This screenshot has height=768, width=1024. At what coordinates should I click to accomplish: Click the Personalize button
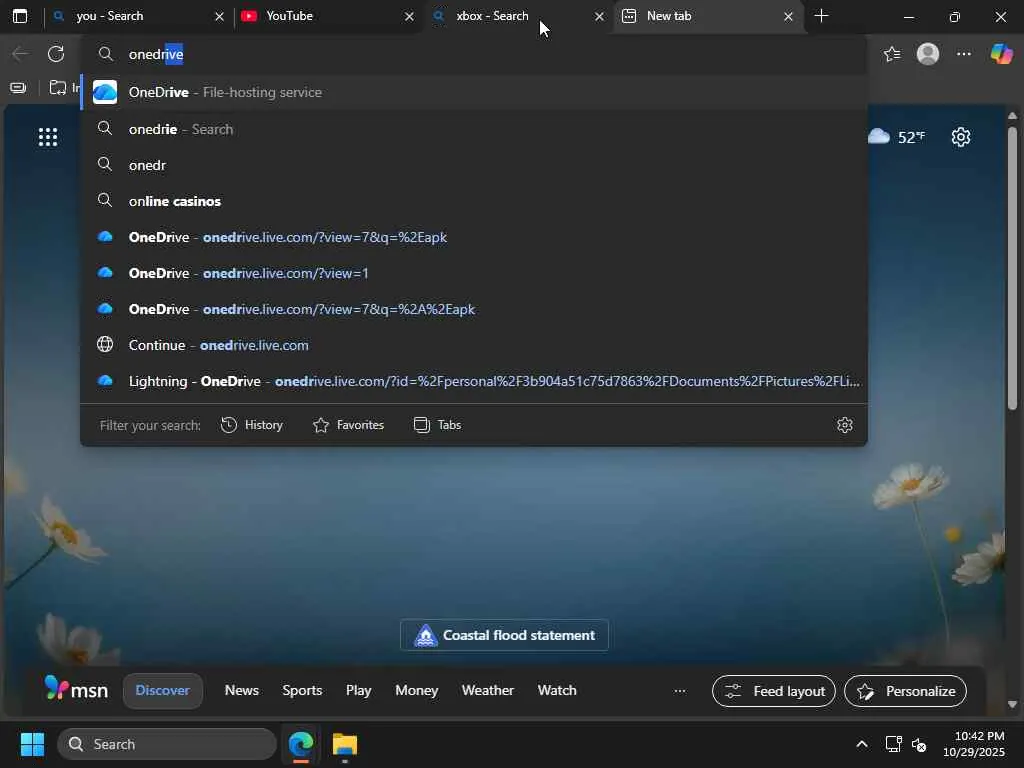[905, 691]
